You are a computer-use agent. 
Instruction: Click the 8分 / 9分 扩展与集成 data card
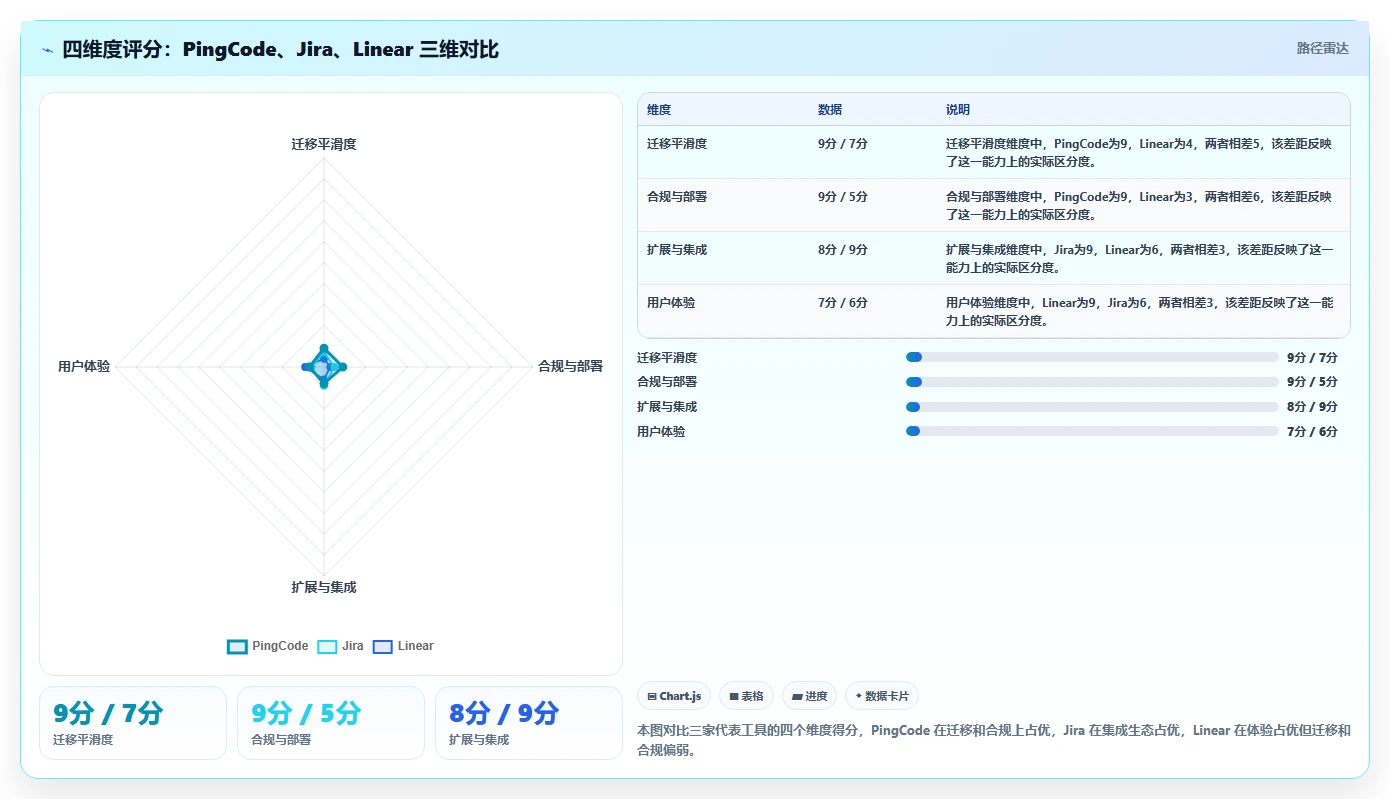pos(529,723)
